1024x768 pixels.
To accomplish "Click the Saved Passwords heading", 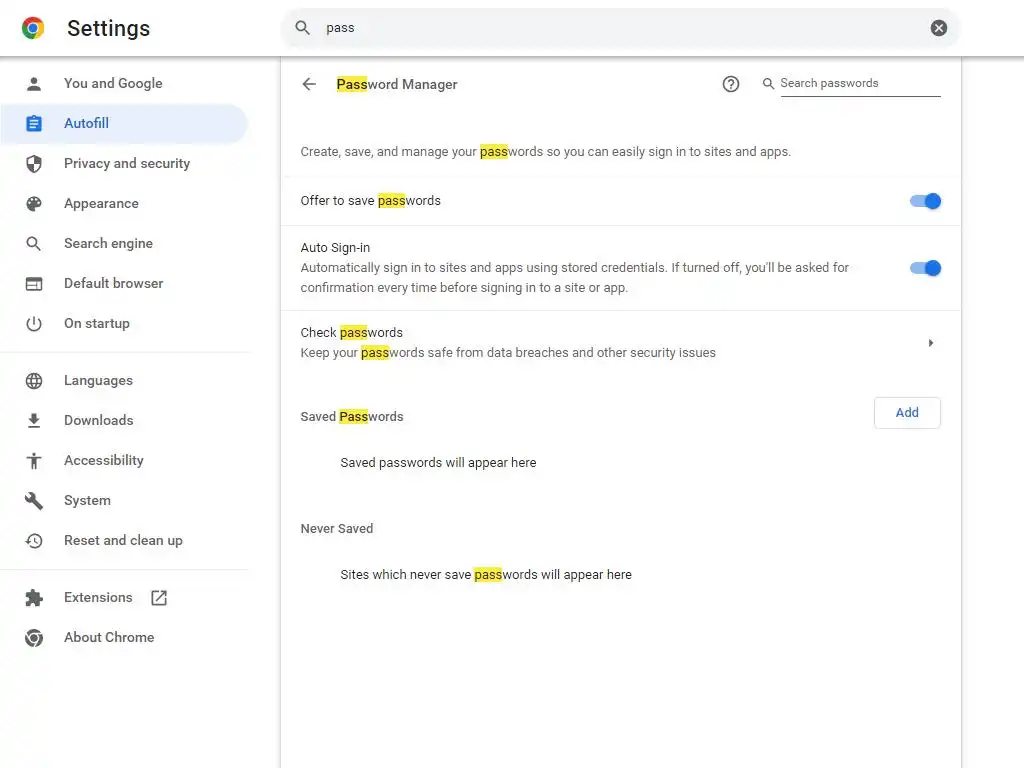I will click(x=352, y=417).
